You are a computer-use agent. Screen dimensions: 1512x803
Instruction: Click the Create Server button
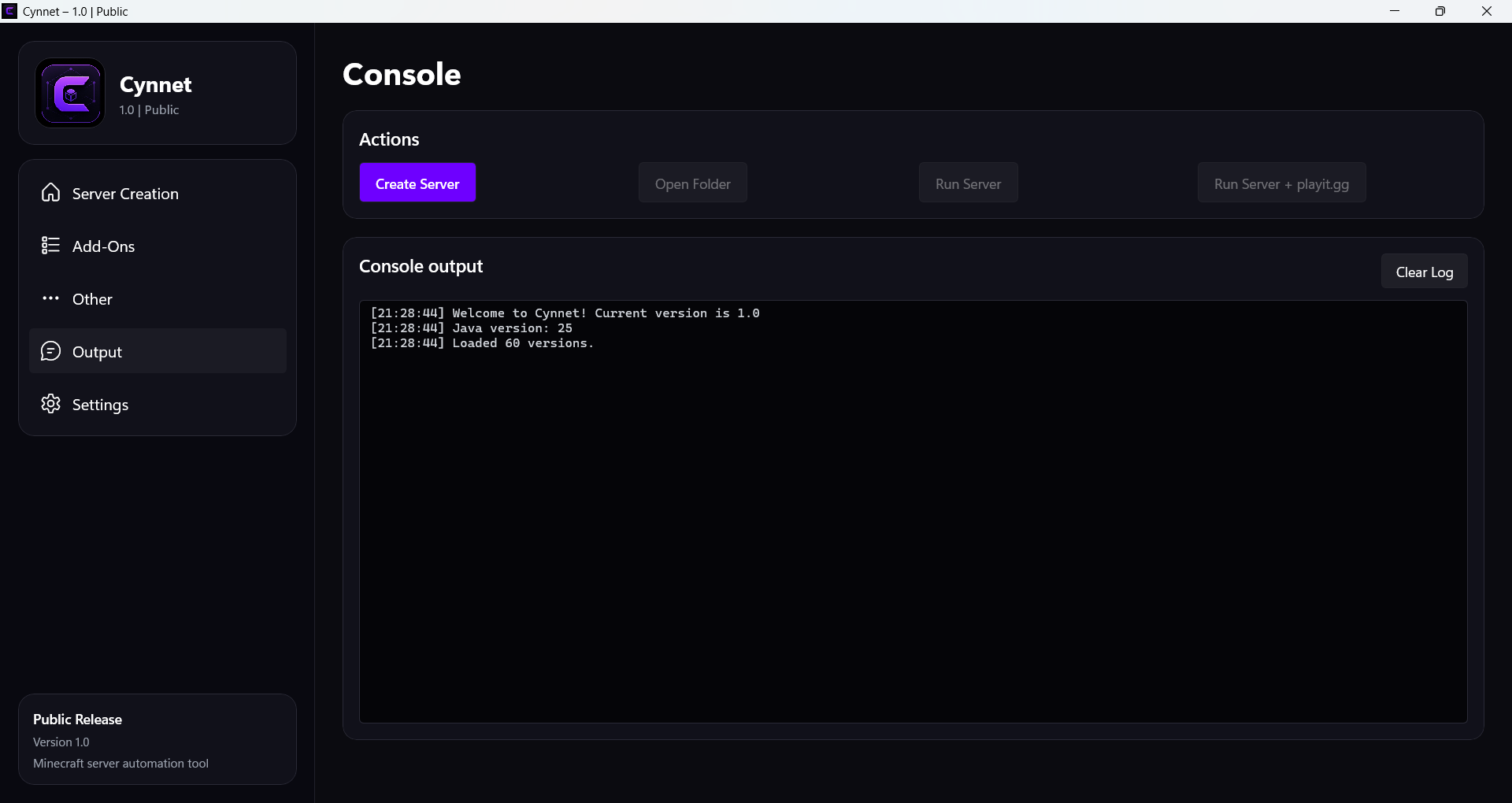point(417,183)
